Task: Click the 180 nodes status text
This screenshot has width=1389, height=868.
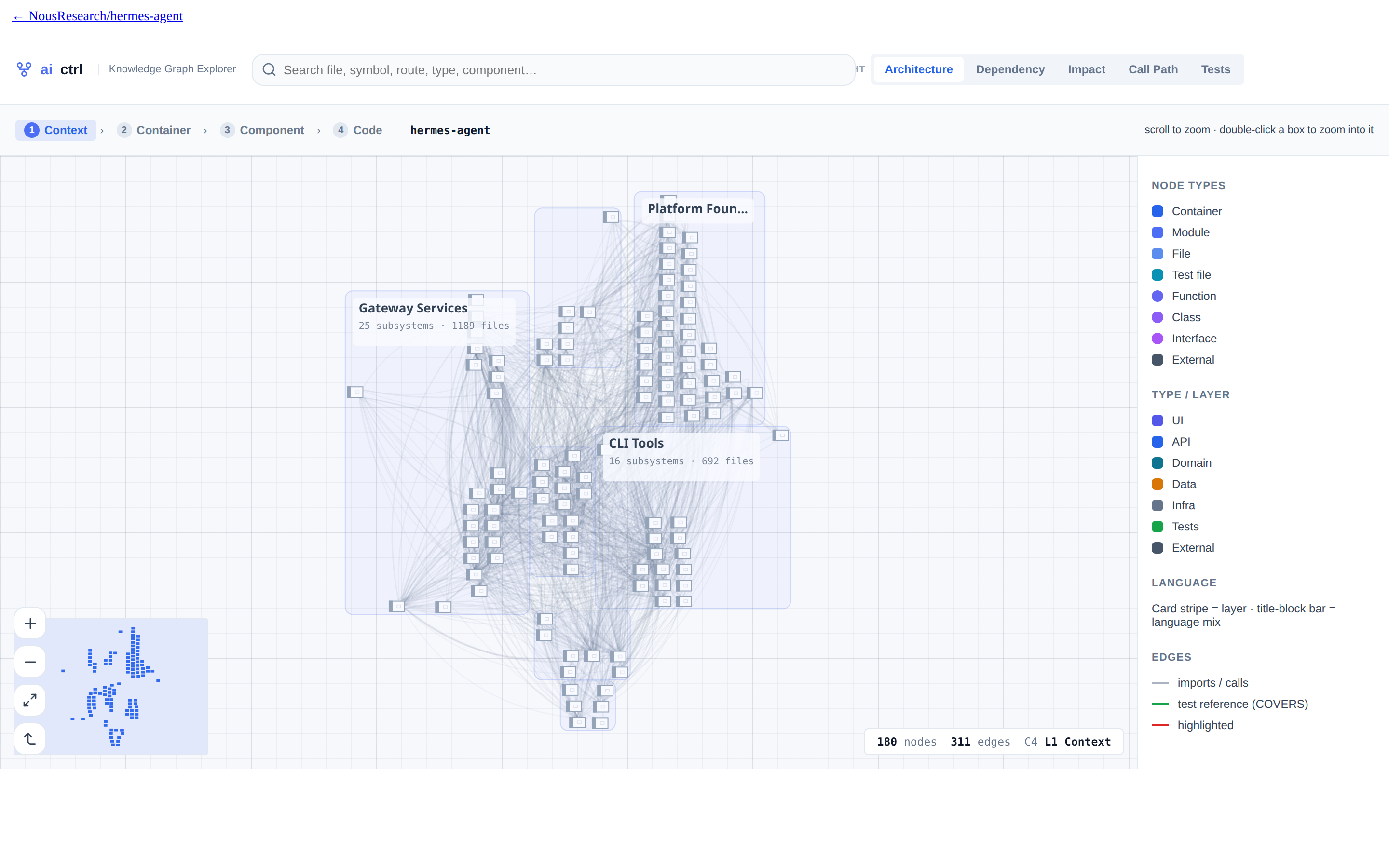Action: [x=906, y=742]
